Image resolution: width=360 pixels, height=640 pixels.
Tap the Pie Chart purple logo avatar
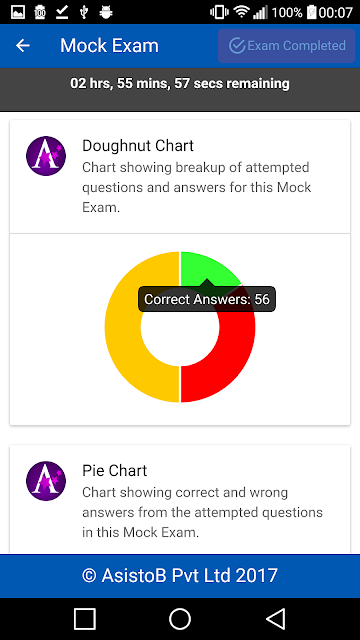coord(46,481)
